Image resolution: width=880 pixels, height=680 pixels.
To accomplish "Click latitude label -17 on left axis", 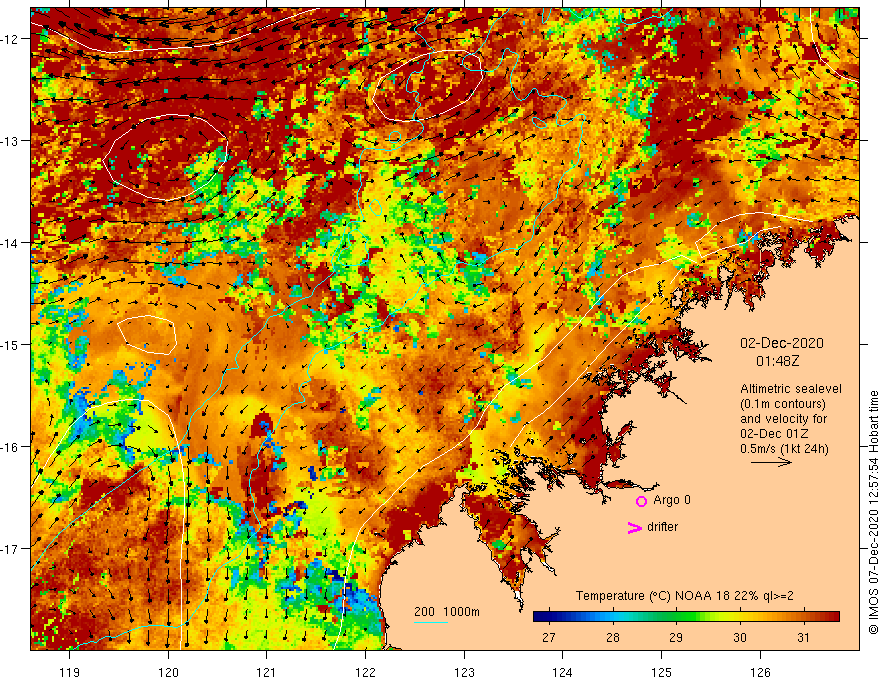I will point(11,549).
